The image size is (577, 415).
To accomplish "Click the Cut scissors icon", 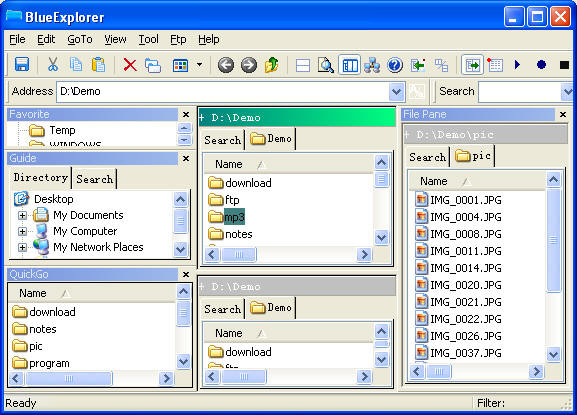I will 53,65.
